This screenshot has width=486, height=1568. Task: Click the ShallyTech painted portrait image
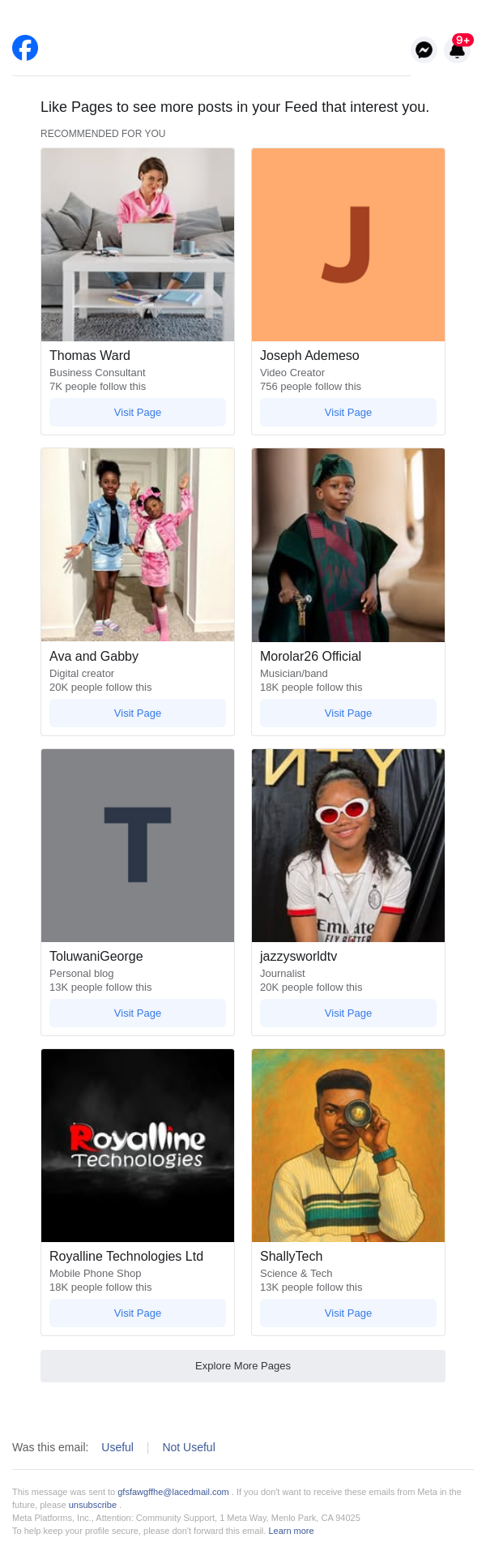[x=348, y=1146]
